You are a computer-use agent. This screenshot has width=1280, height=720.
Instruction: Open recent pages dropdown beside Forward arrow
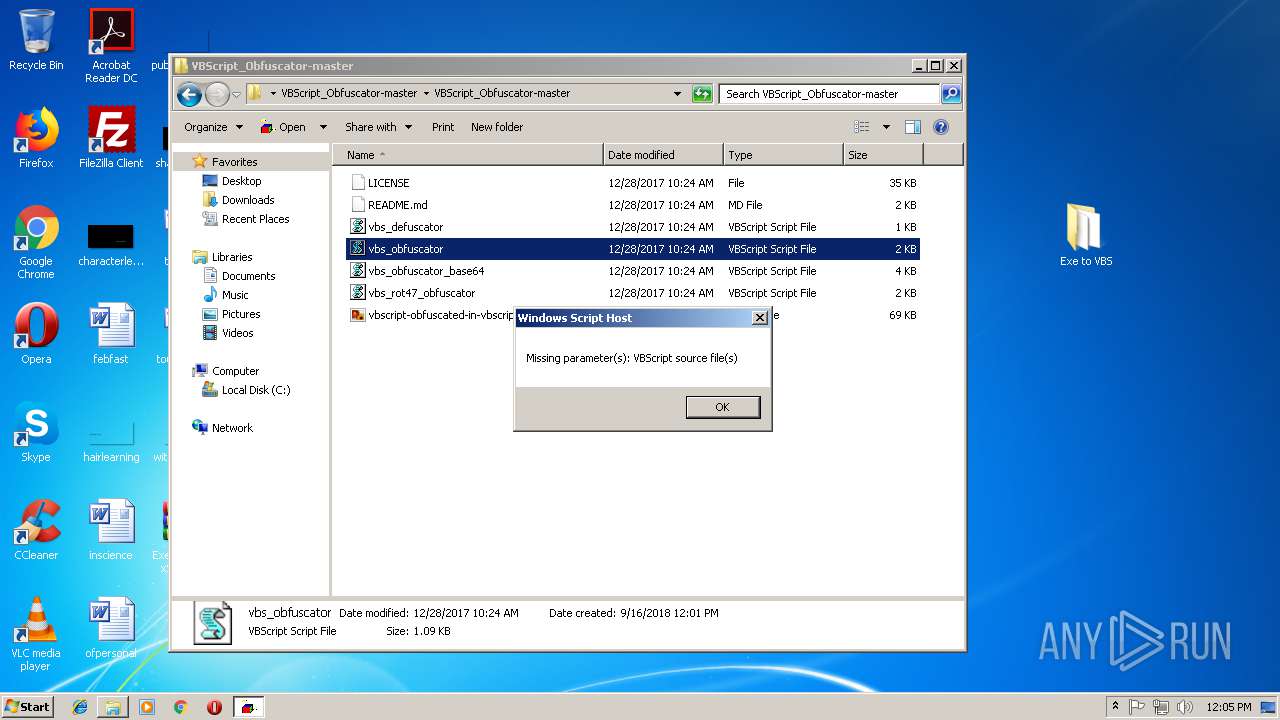tap(236, 94)
